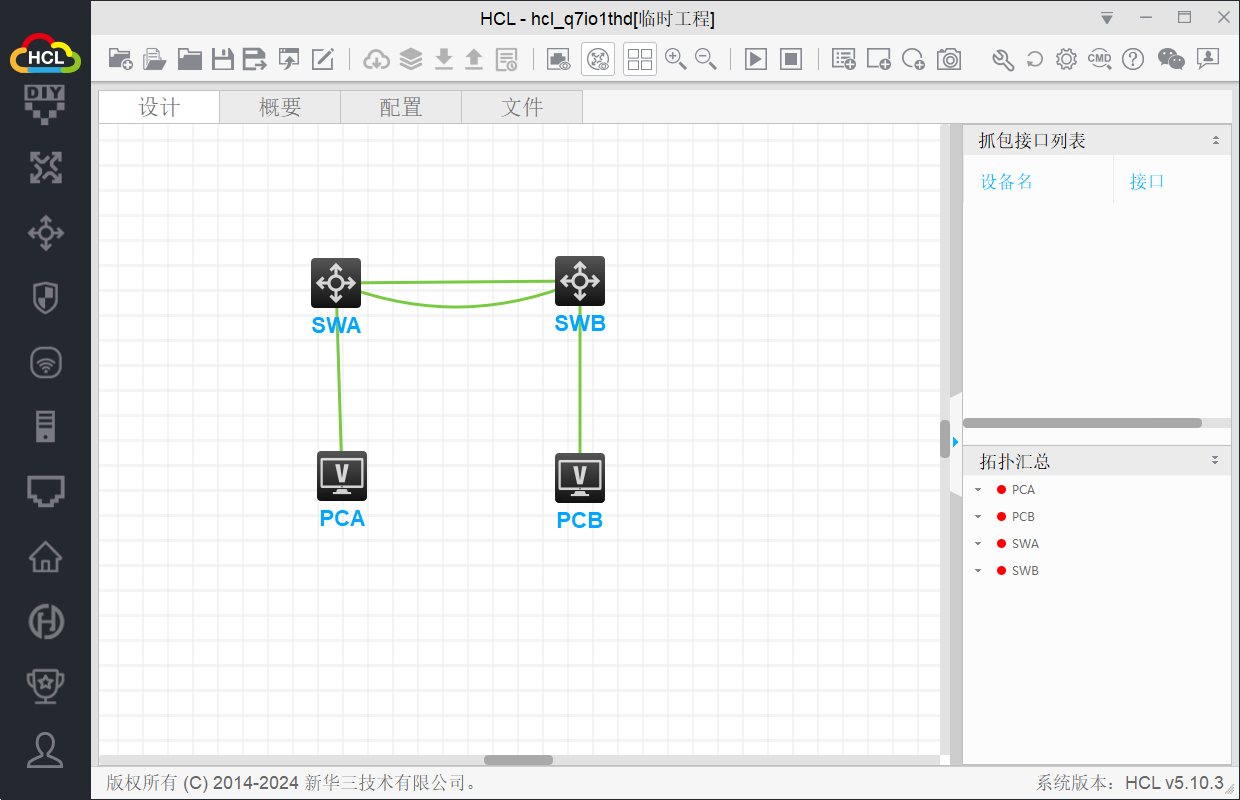Select the SWB switch on canvas
Screen dimensions: 1240x800
click(580, 281)
